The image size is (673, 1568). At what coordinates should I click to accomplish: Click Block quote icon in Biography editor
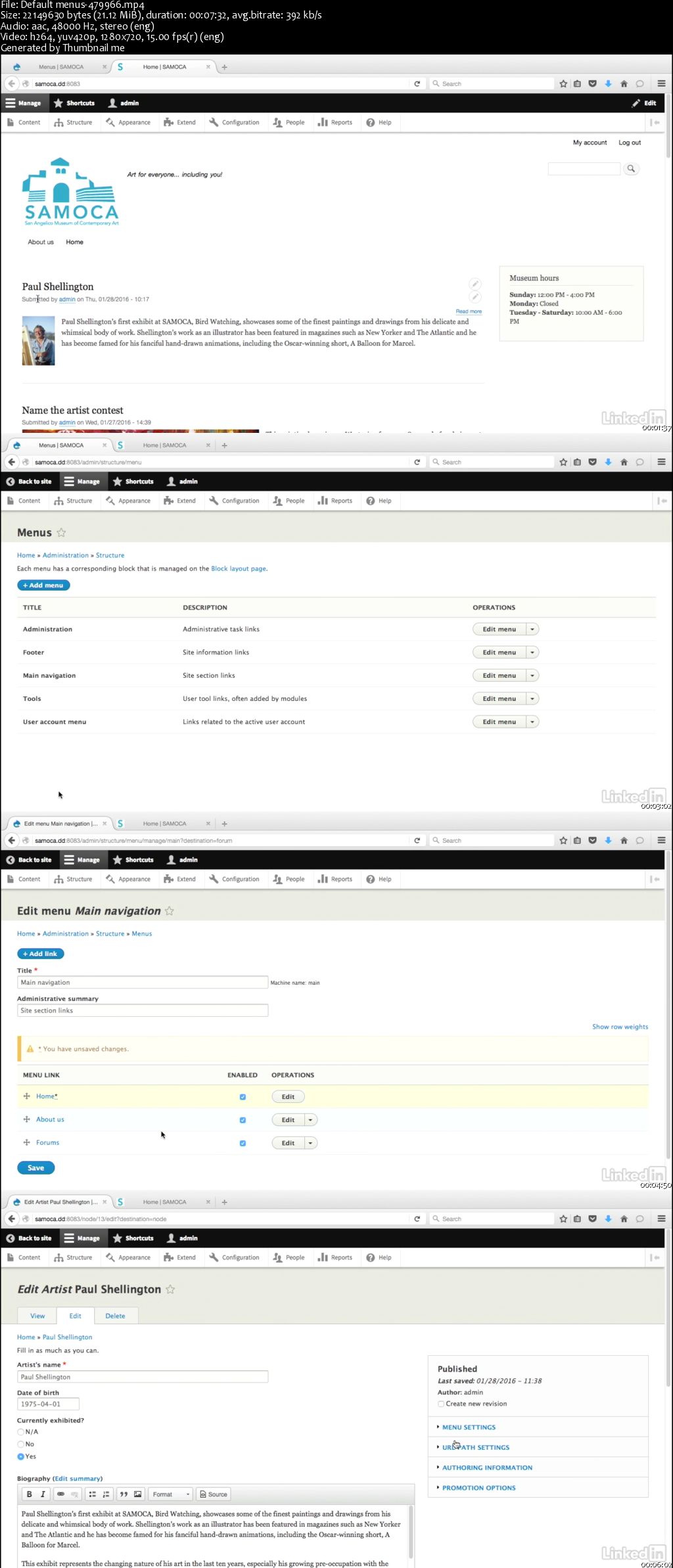[124, 1494]
